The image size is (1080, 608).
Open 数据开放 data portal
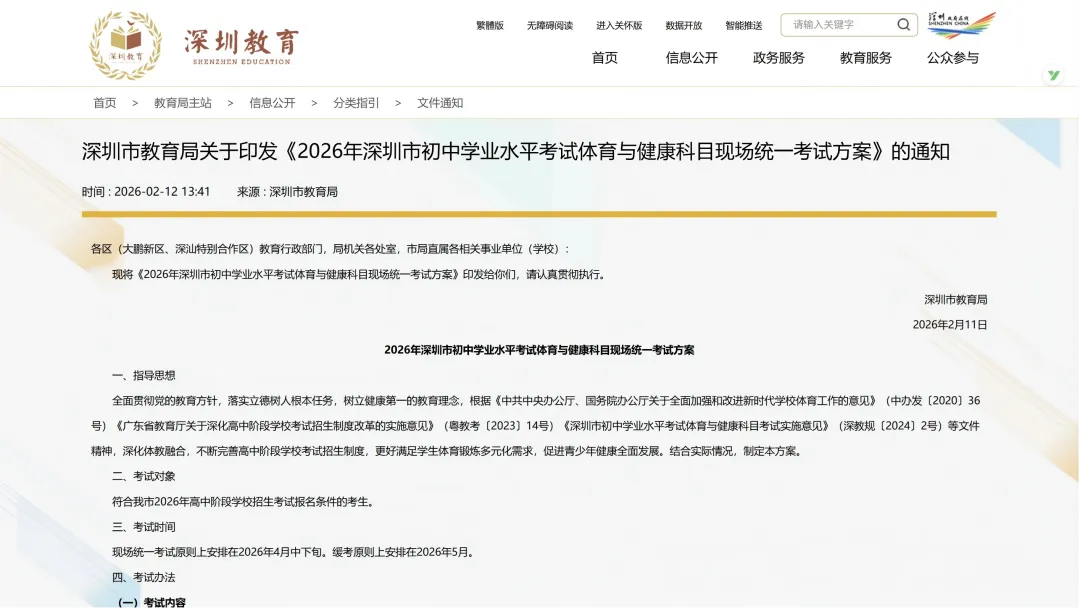coord(684,25)
